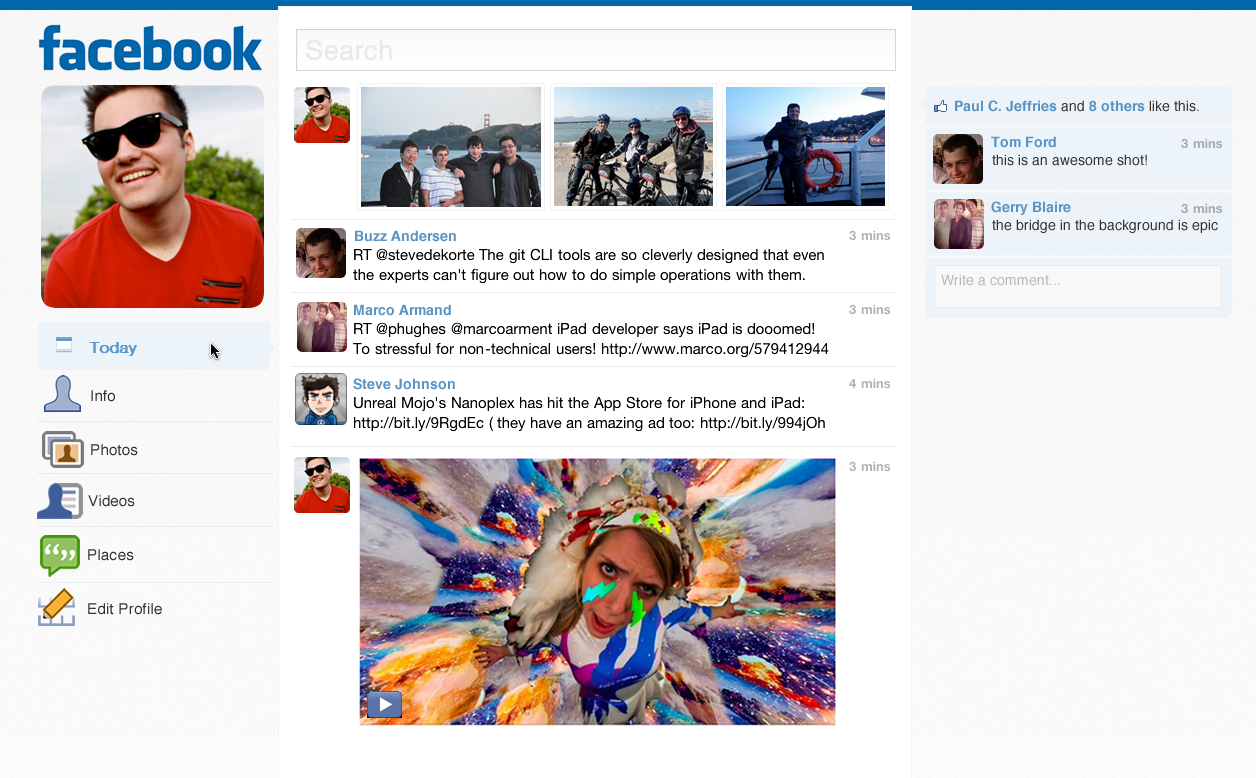Click the Facebook logo
The height and width of the screenshot is (778, 1256).
[150, 48]
